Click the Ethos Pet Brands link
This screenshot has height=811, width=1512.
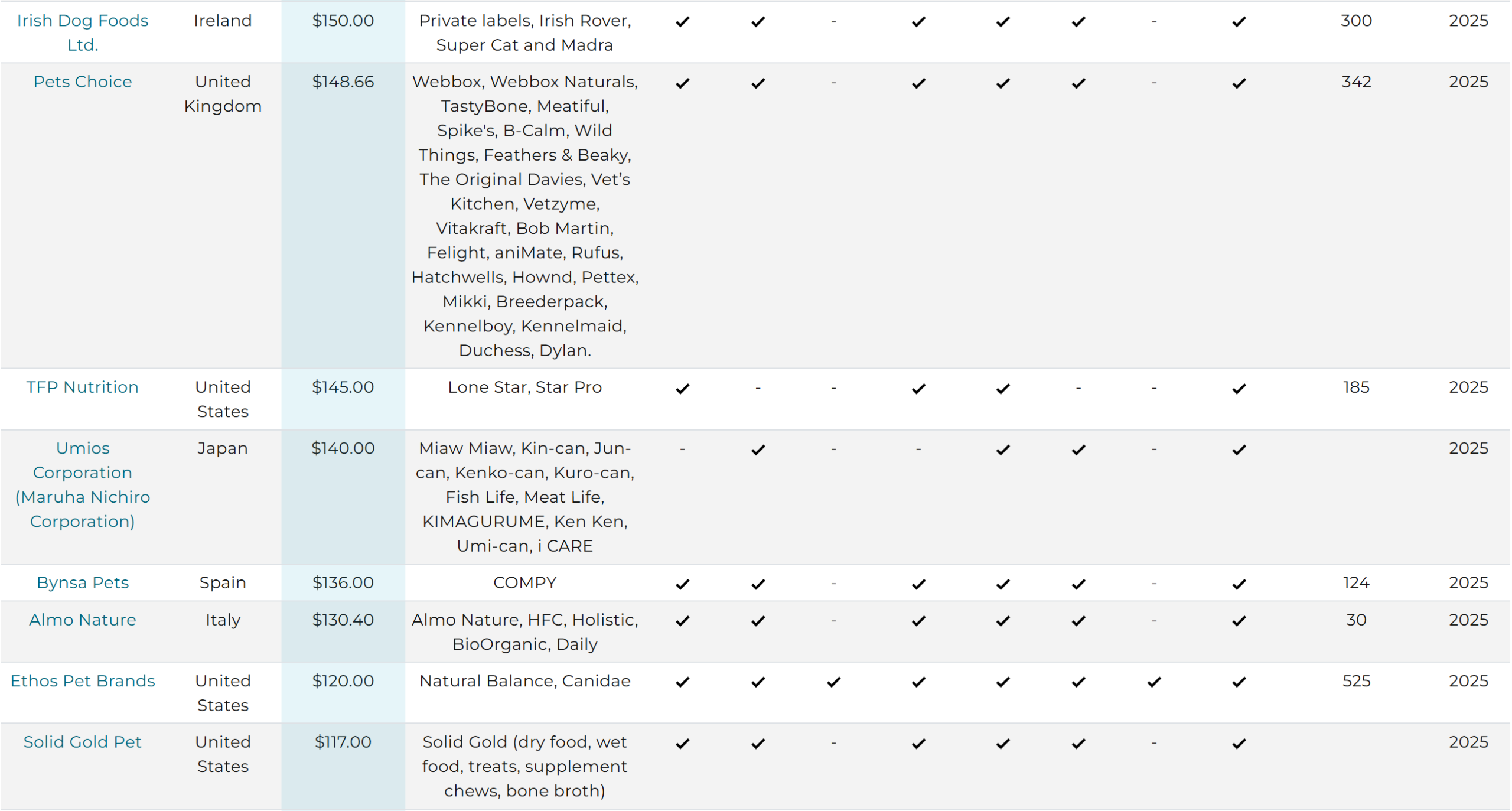(x=83, y=680)
